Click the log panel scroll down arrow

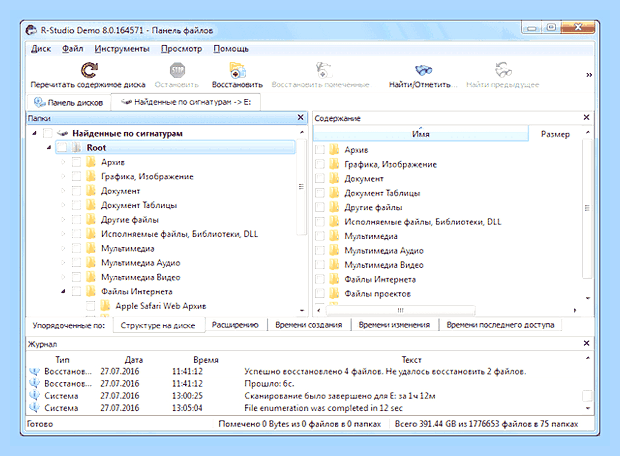point(588,408)
